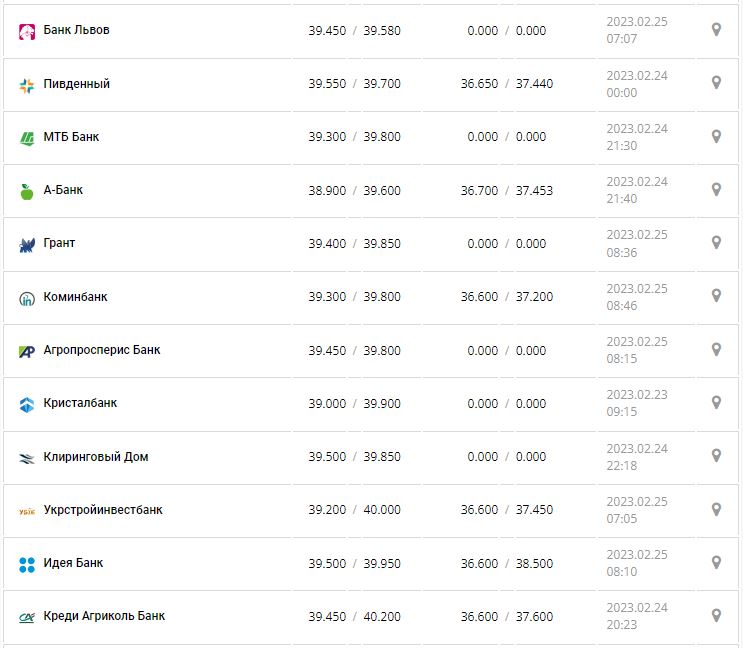Click map pin in Клиринговый Дом row

716,455
